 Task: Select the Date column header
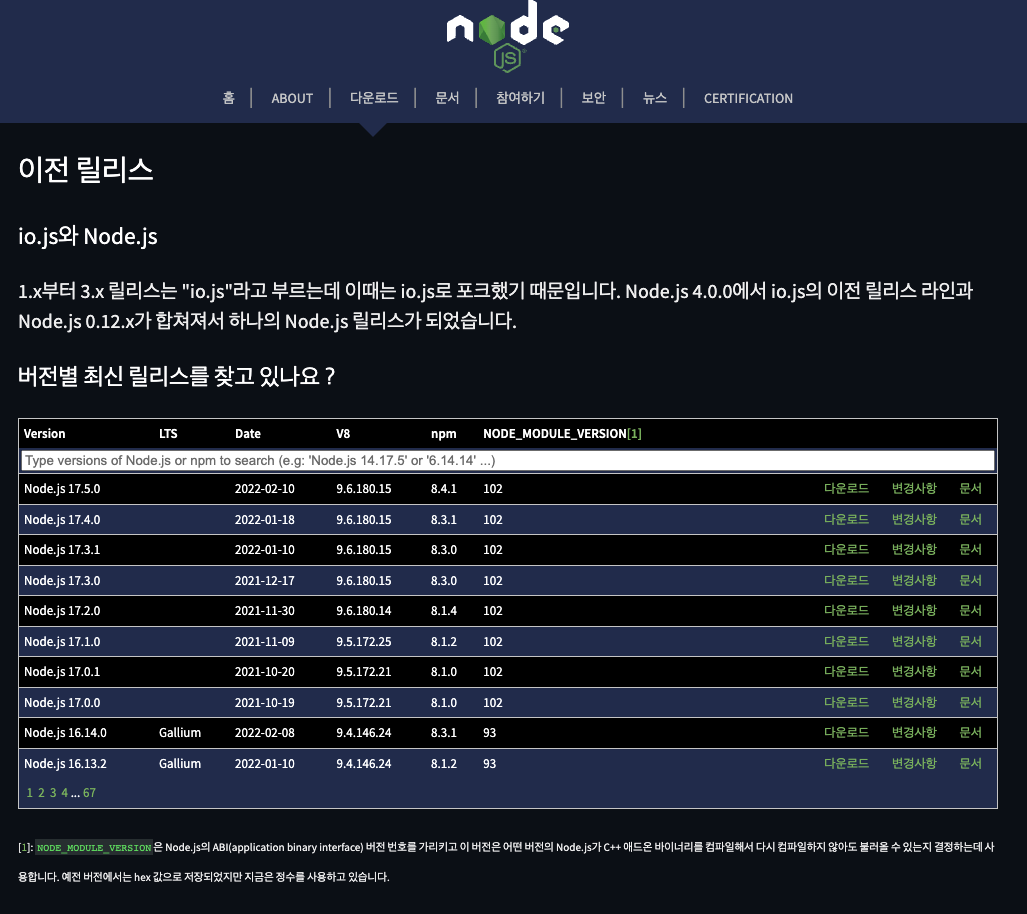coord(248,434)
